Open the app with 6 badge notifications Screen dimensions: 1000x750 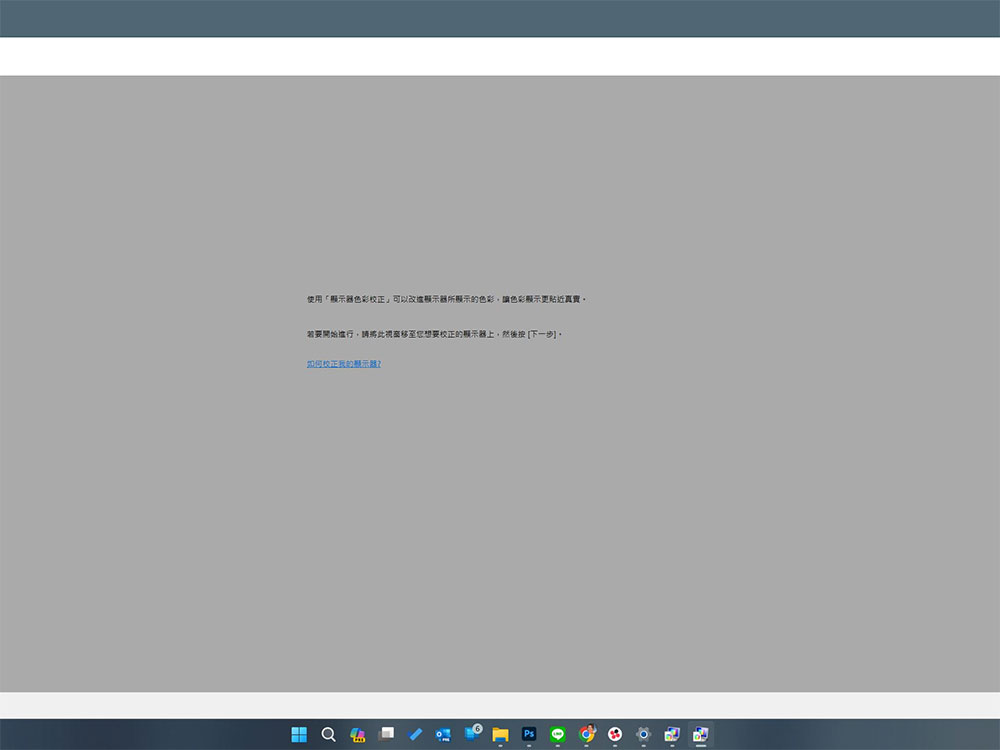[x=473, y=733]
